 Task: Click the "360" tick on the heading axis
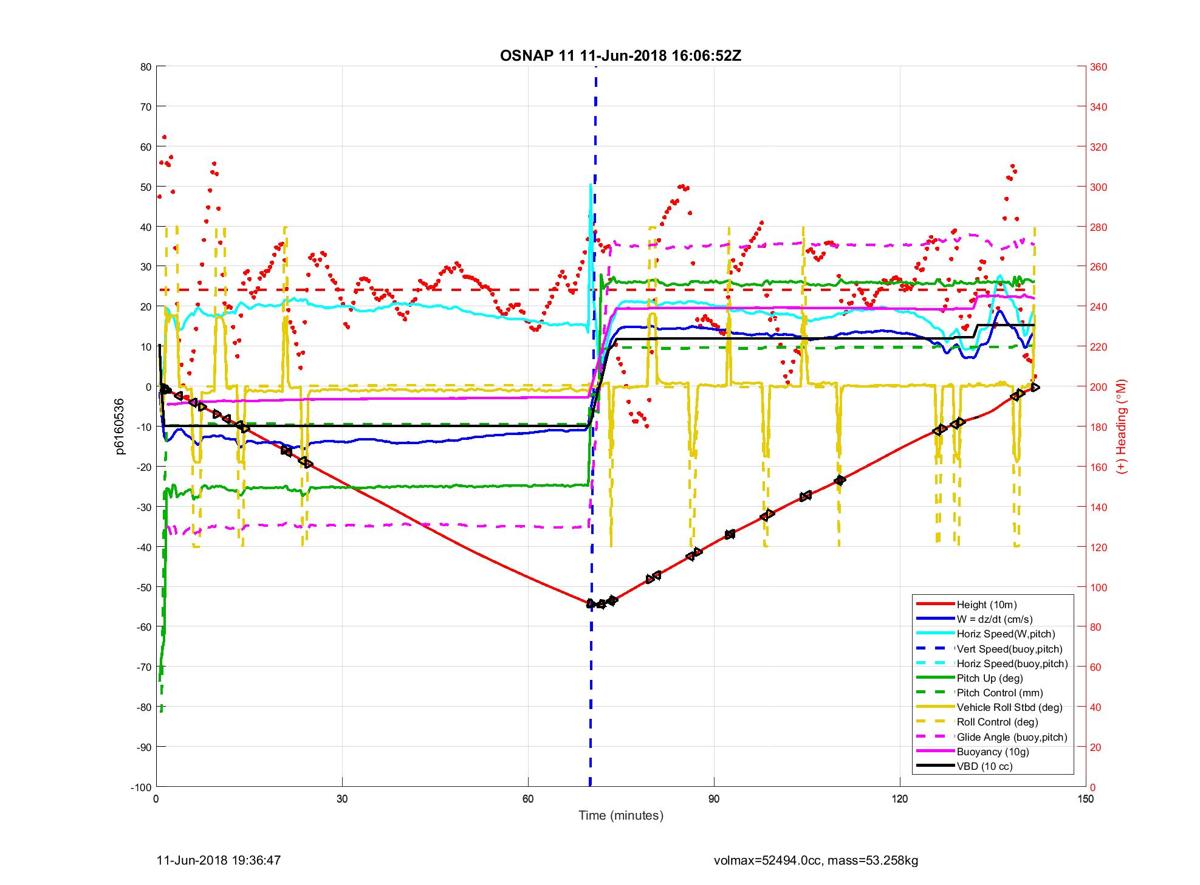[1098, 67]
